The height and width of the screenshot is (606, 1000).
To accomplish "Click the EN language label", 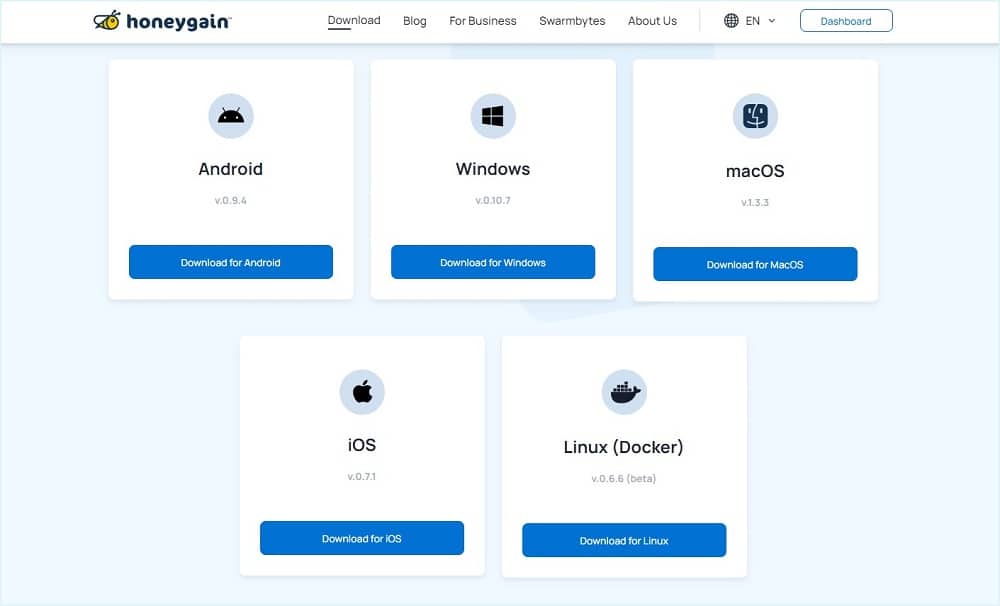I will point(753,20).
